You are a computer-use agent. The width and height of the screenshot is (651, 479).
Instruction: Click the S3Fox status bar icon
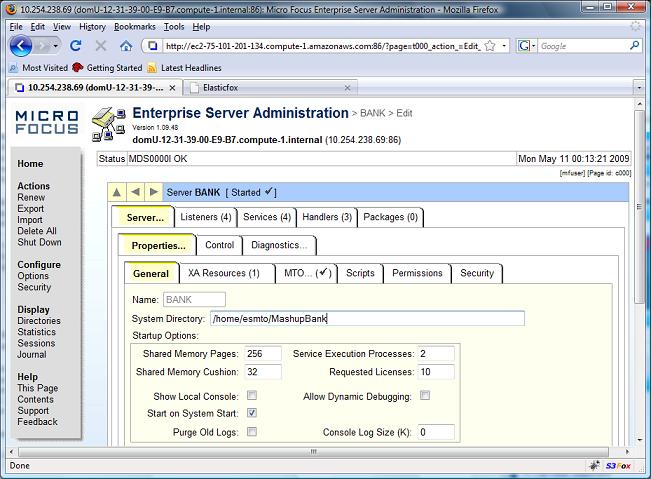pyautogui.click(x=618, y=466)
